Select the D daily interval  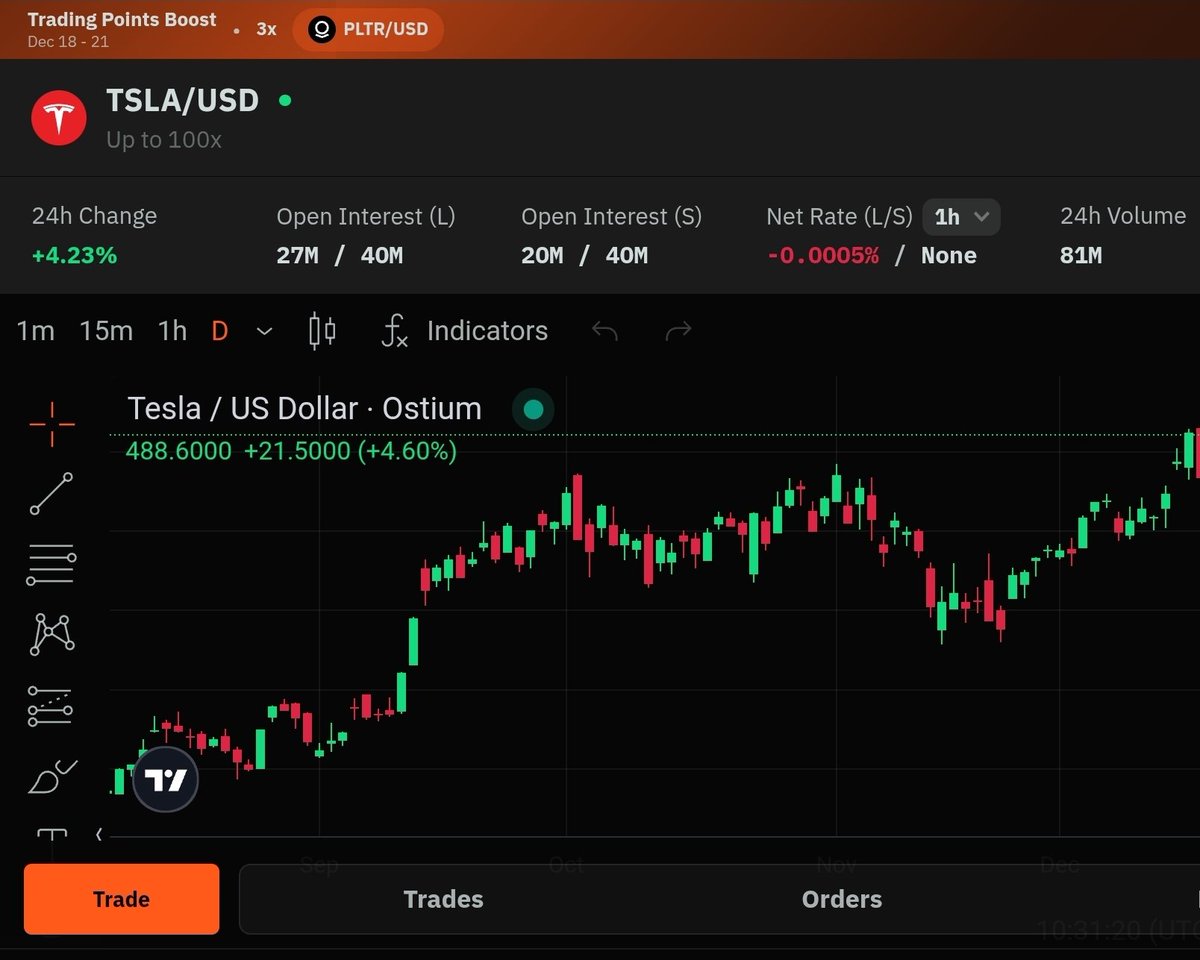click(219, 331)
